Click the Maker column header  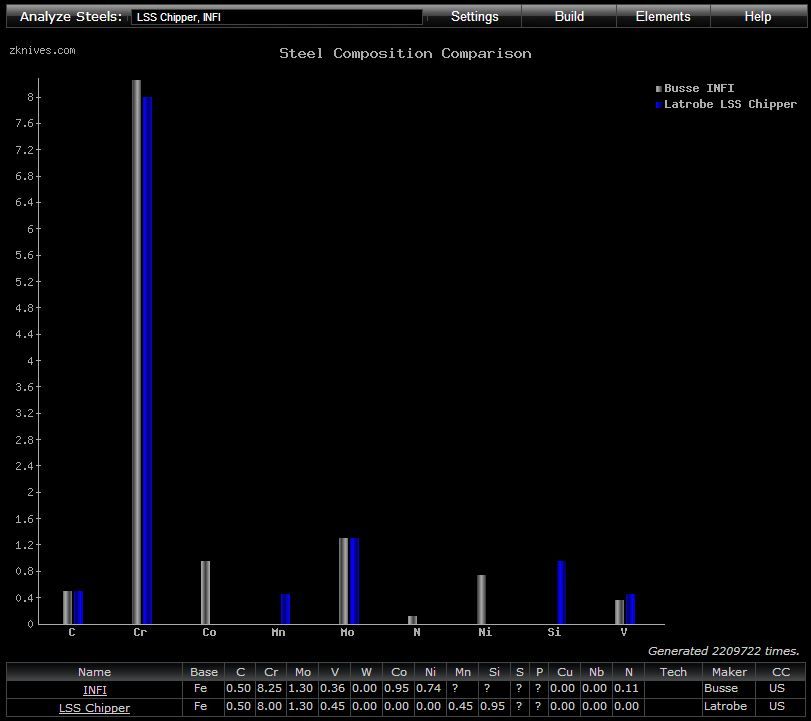point(729,672)
